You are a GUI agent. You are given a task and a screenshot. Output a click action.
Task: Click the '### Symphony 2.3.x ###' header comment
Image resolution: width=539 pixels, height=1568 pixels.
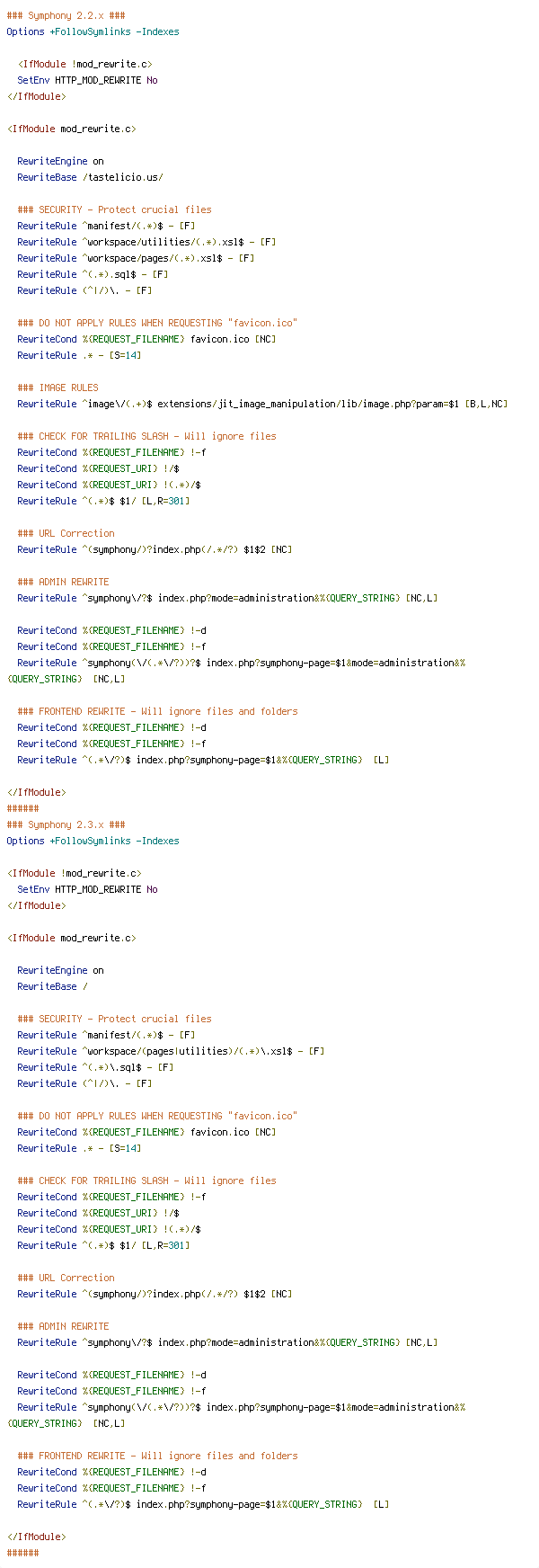66,824
